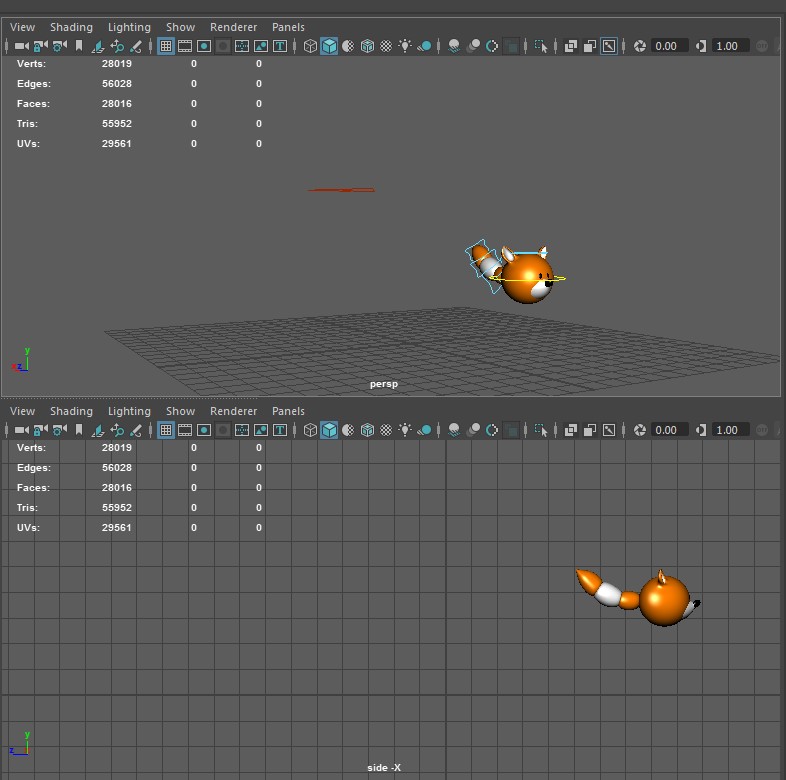The width and height of the screenshot is (786, 780).
Task: Enable Textured display in side -X panel
Action: tap(386, 430)
